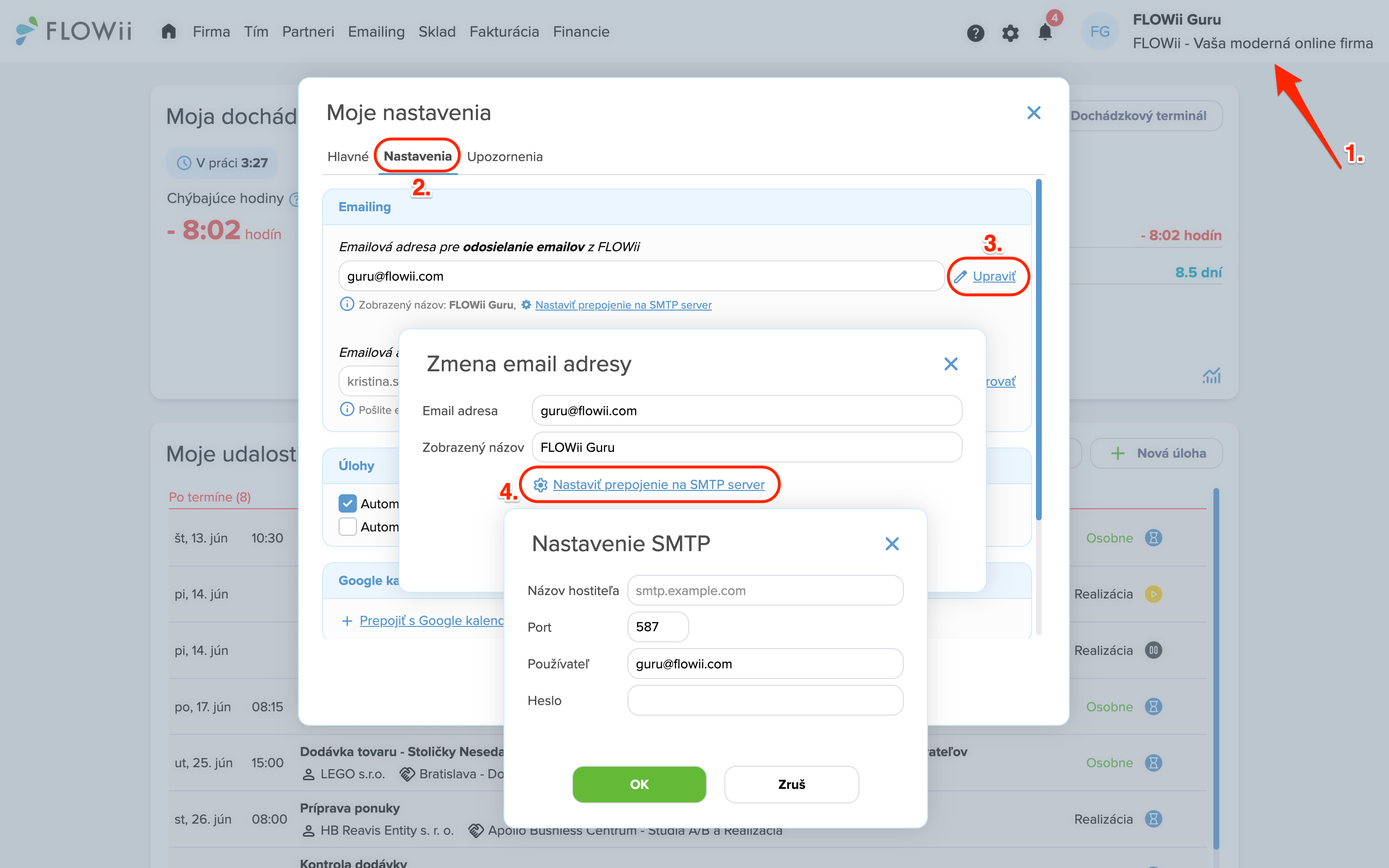Switch to the Hlavné tab

click(348, 157)
